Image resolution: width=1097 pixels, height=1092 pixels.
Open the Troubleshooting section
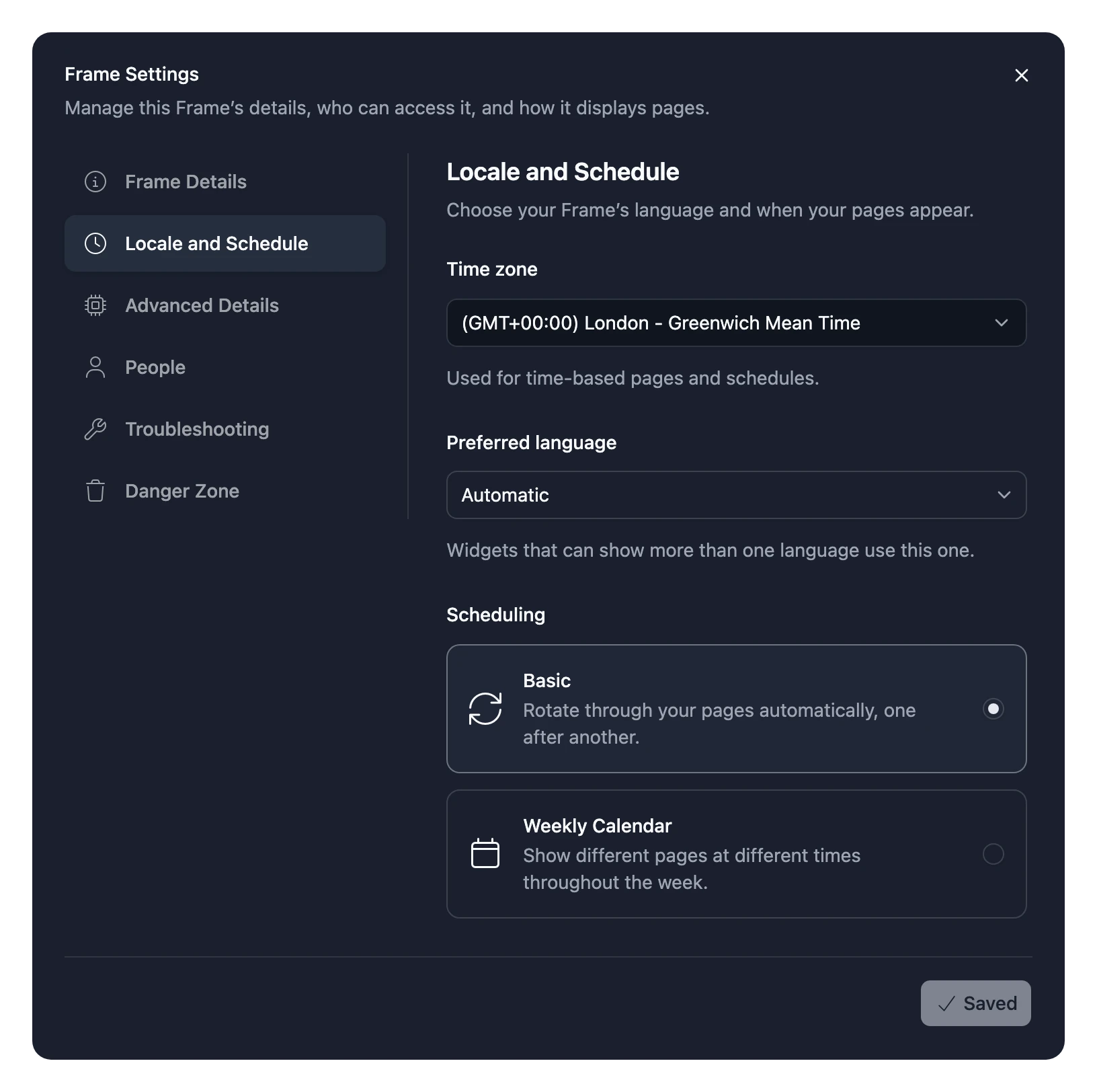coord(225,429)
